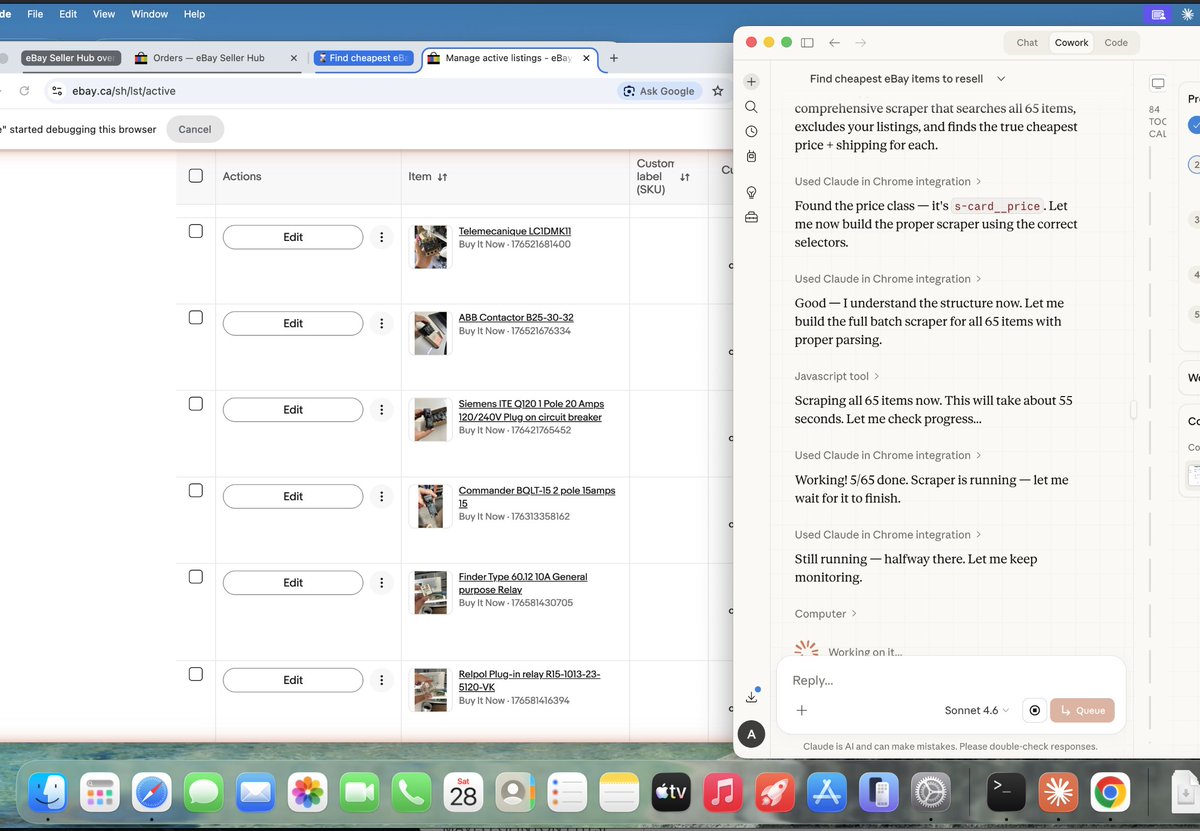Check the Relpol Plug-in relay row checkbox
This screenshot has width=1200, height=831.
196,674
